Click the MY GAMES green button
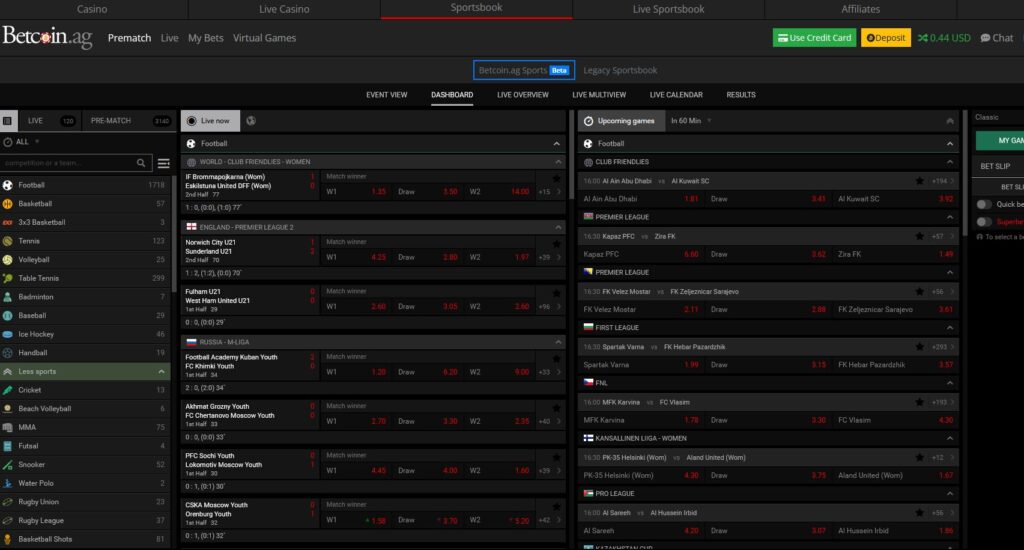Viewport: 1024px width, 550px height. point(1000,140)
